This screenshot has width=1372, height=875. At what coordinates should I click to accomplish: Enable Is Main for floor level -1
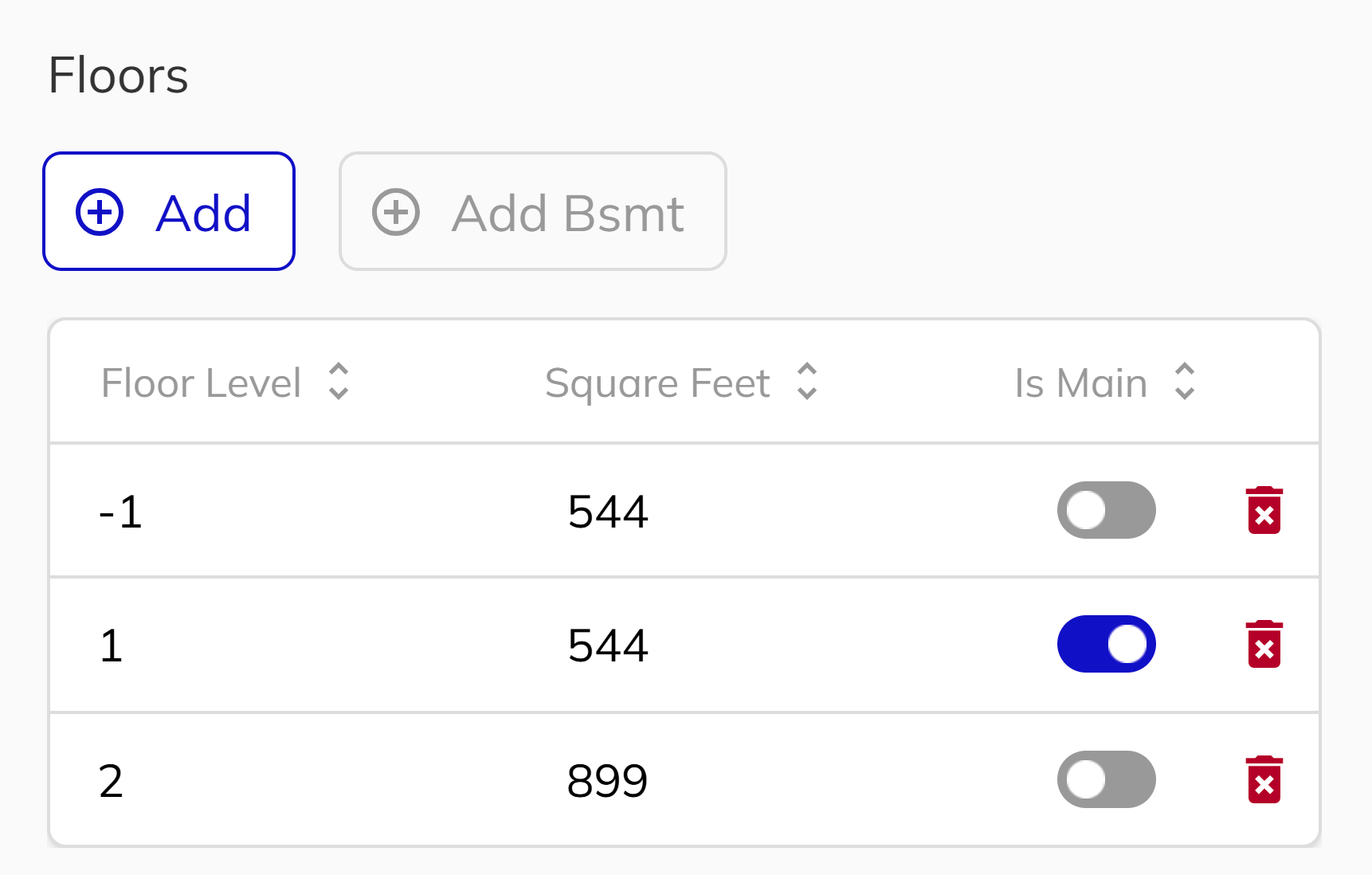pyautogui.click(x=1106, y=510)
